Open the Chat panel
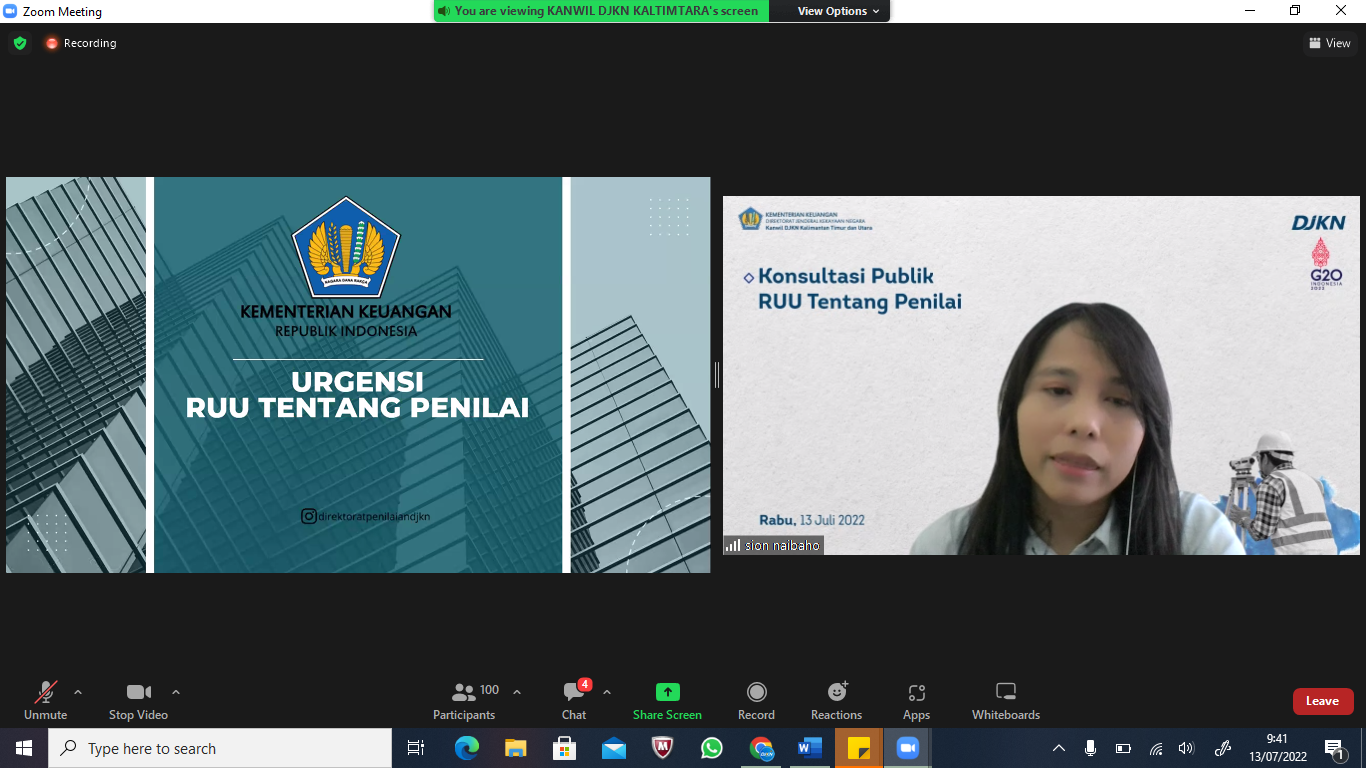This screenshot has height=768, width=1366. (574, 701)
